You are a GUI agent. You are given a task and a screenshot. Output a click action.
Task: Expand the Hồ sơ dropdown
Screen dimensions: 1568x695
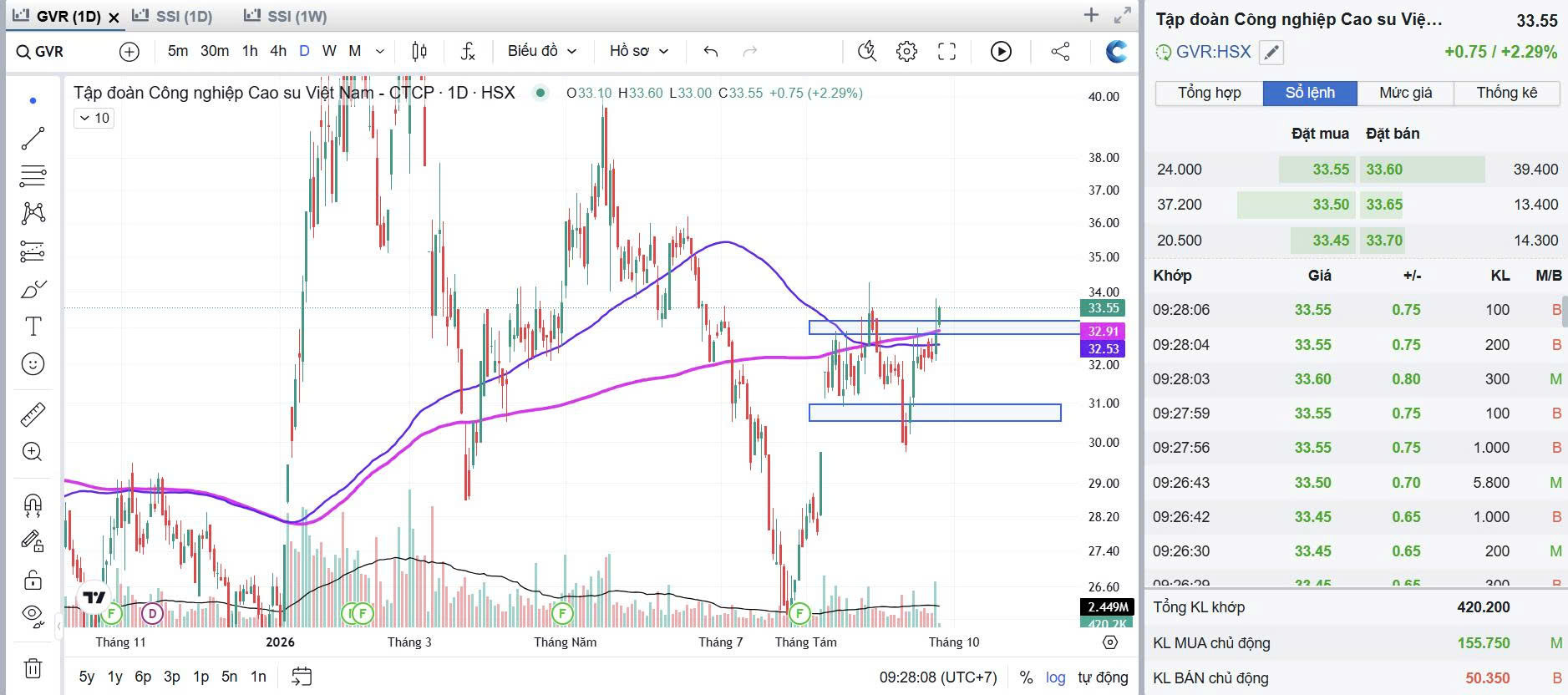[x=639, y=52]
